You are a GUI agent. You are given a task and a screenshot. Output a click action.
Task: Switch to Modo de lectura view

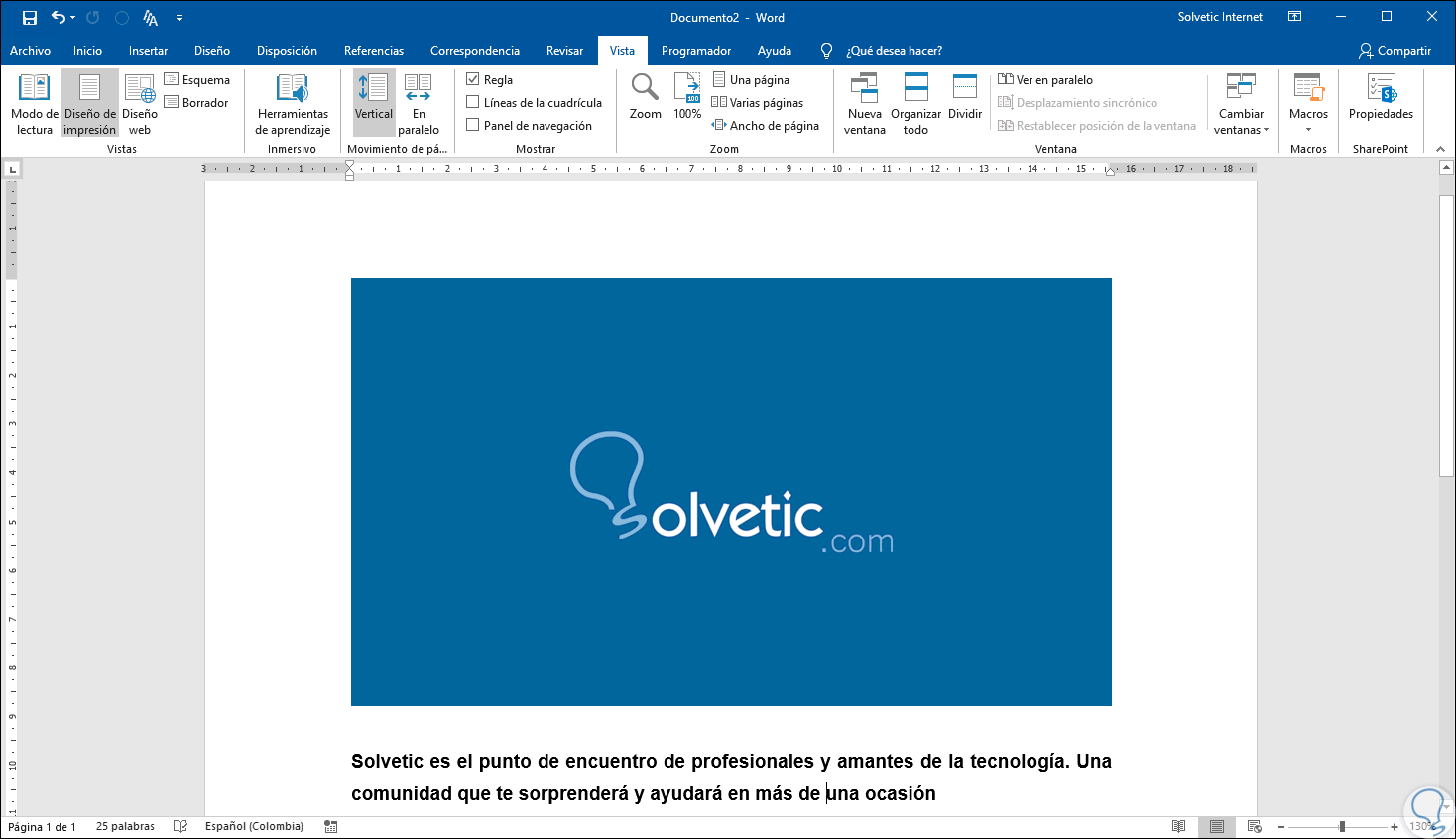point(35,103)
